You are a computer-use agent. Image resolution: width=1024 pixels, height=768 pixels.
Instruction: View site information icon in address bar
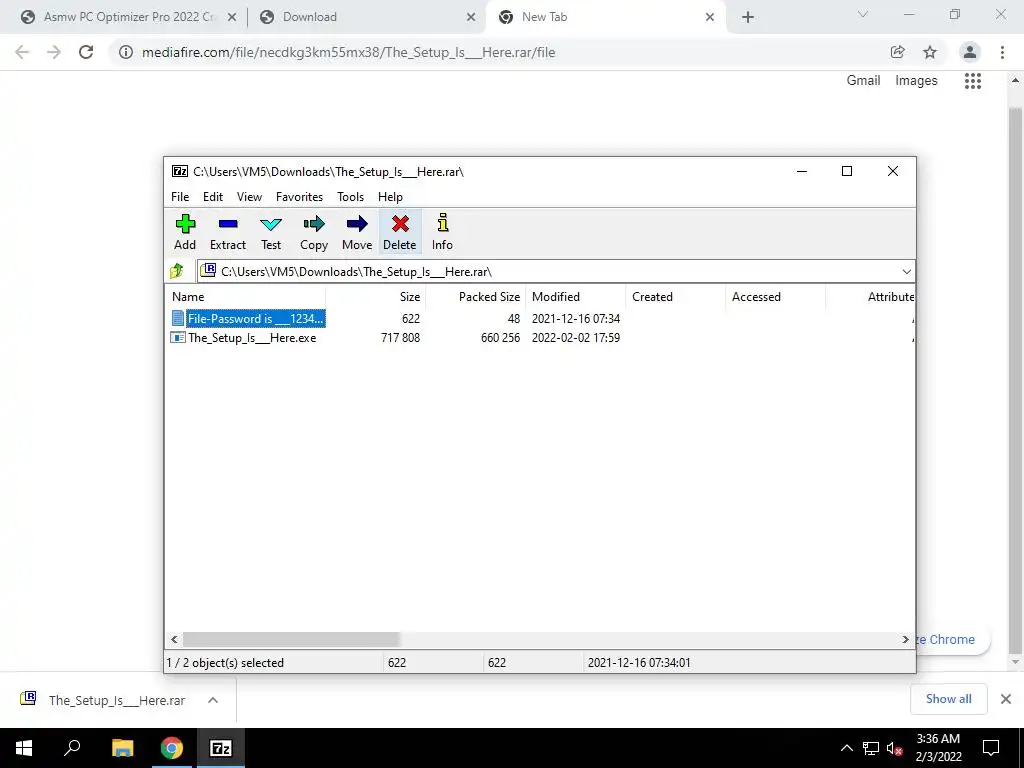pos(125,52)
